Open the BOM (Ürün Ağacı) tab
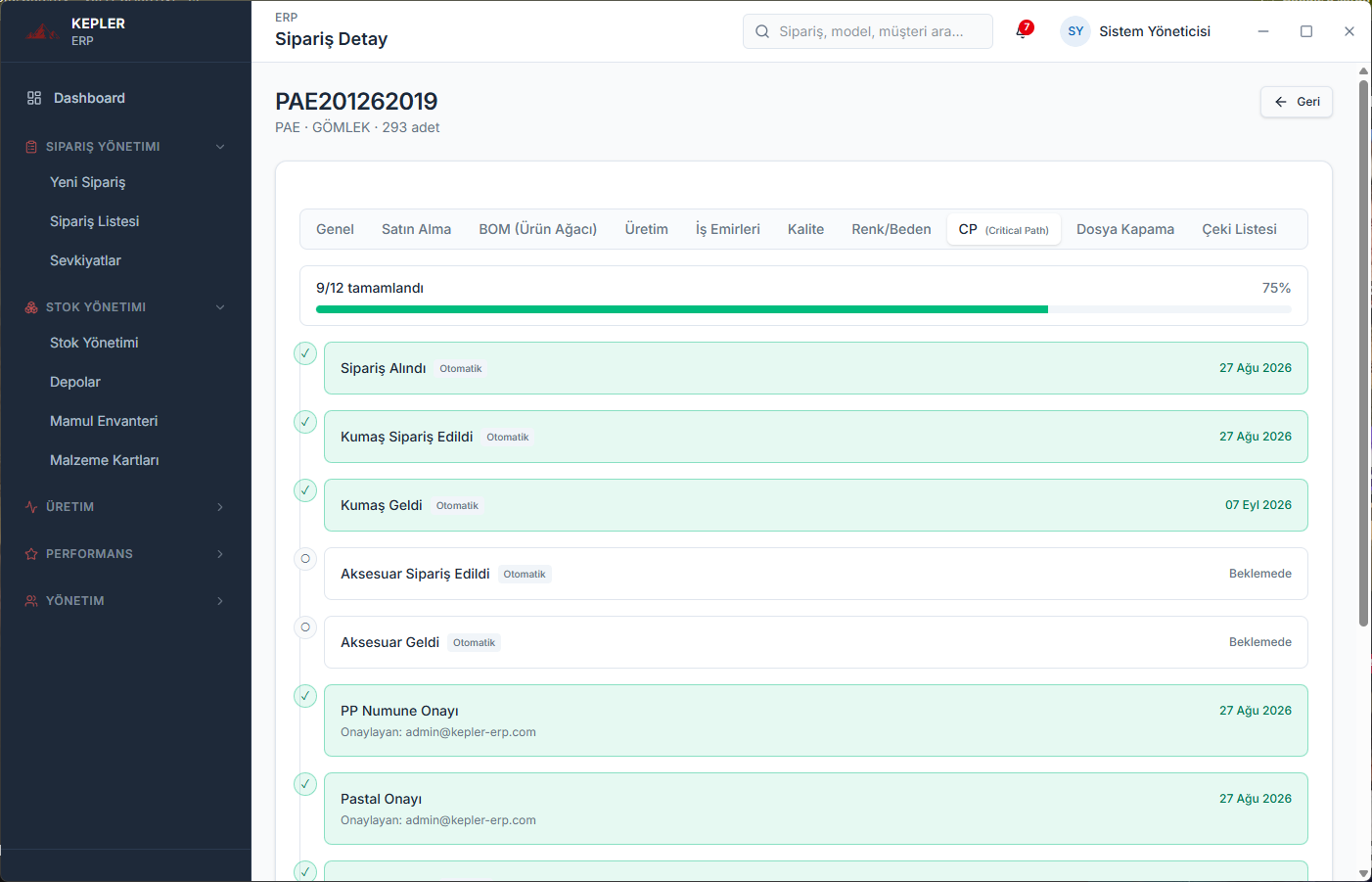This screenshot has width=1372, height=882. click(x=538, y=229)
